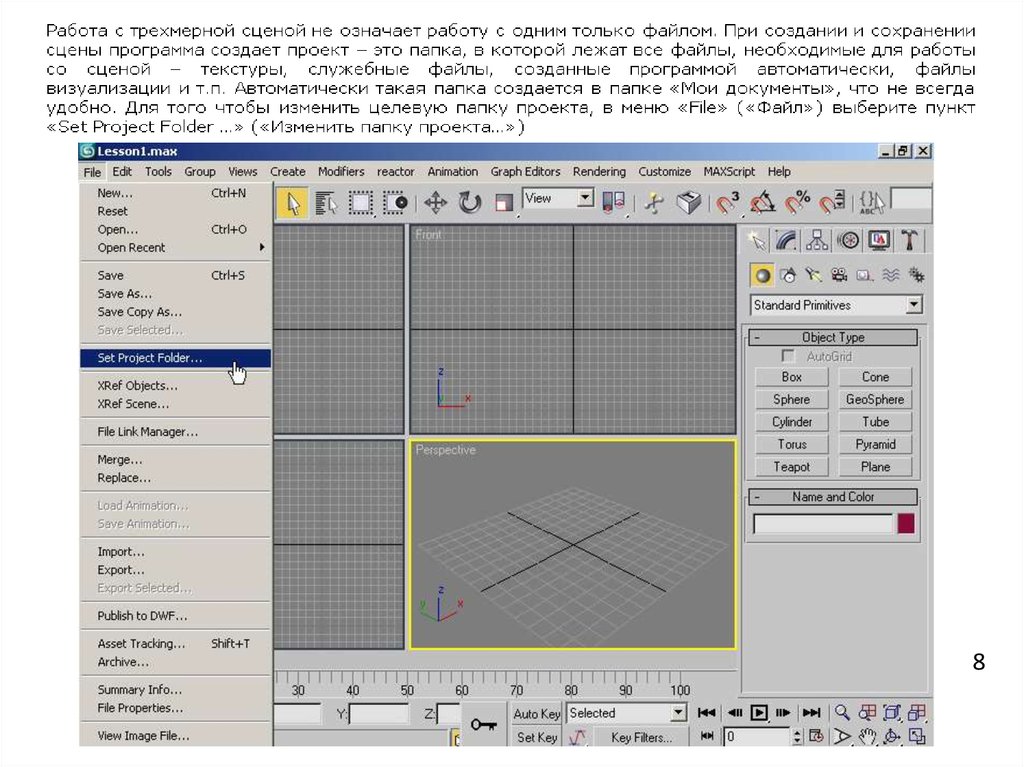Click the Select by Name tool
Viewport: 1024px width, 767px height.
coord(326,203)
